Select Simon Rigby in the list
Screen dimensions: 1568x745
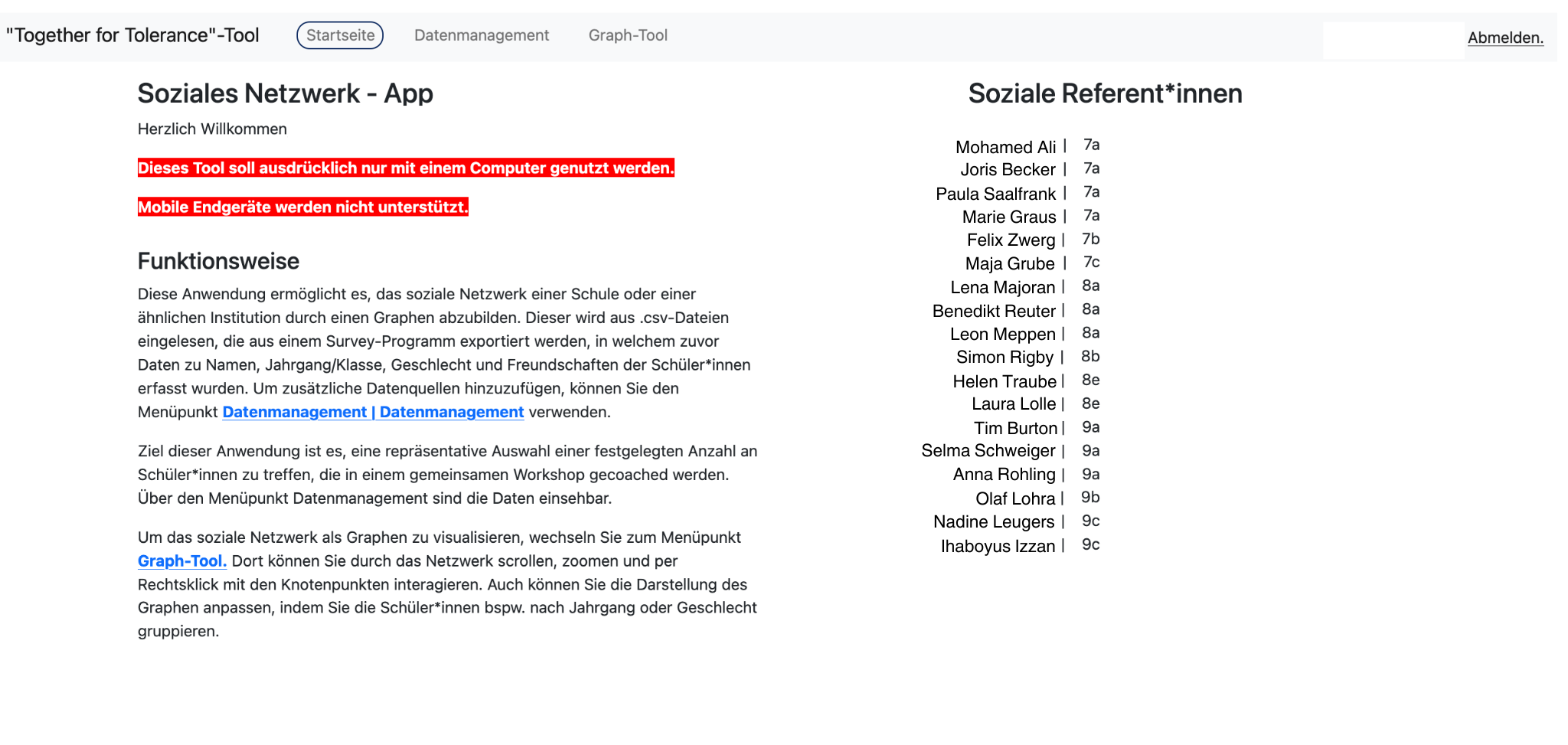point(1004,358)
